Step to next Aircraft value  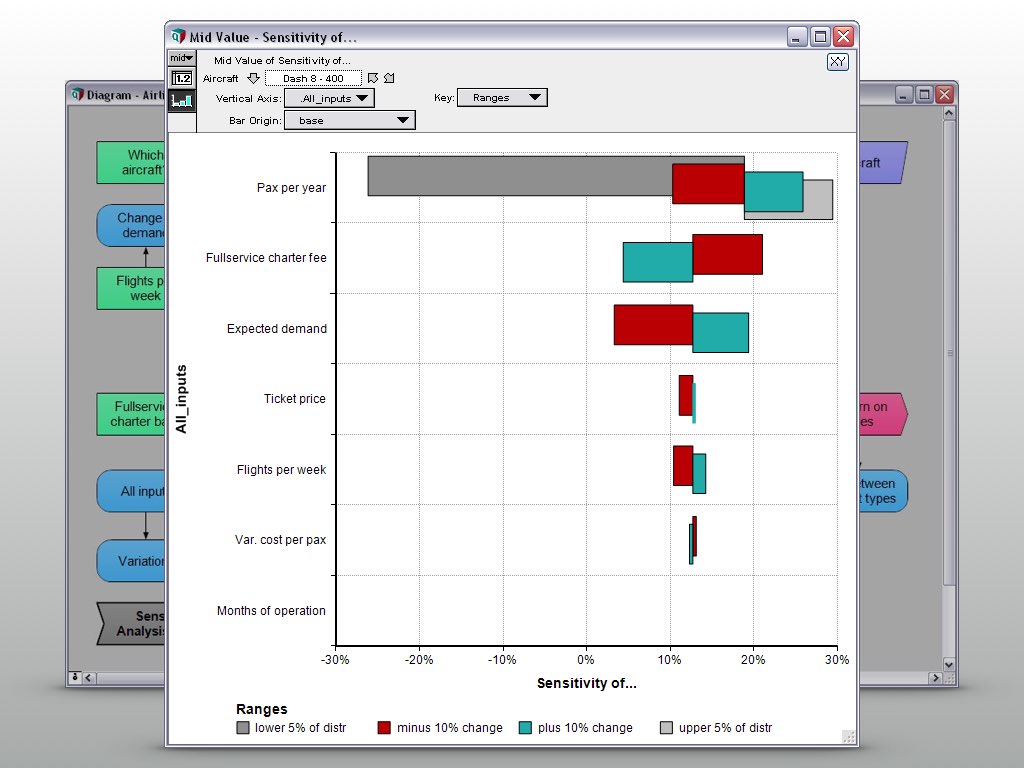tap(389, 78)
